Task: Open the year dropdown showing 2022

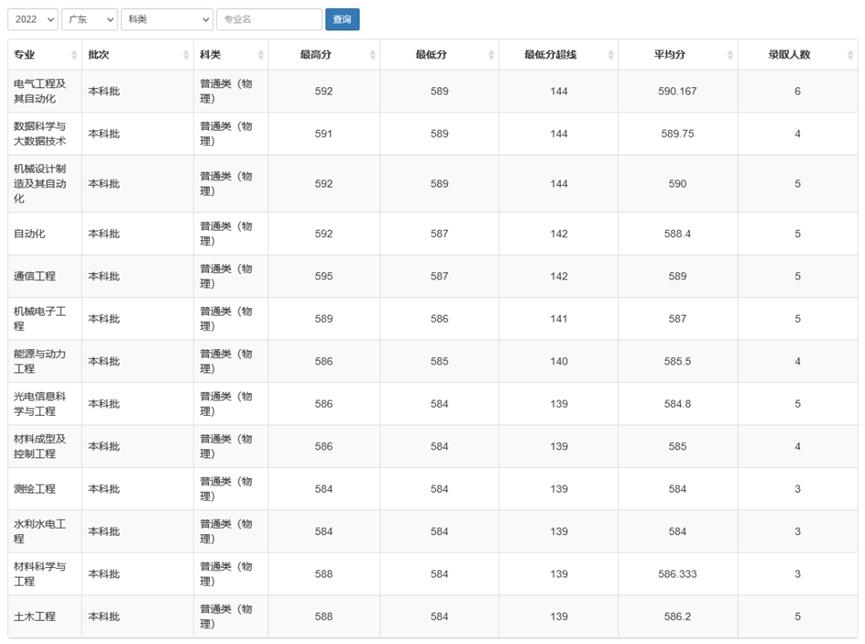Action: 31,18
